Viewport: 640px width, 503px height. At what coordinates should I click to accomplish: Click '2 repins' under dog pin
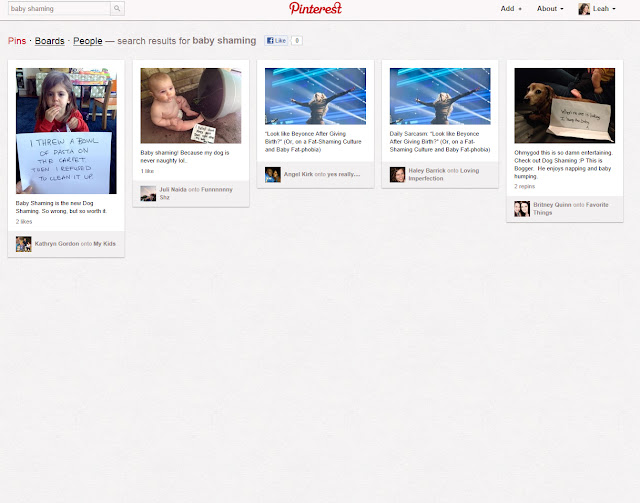pos(524,186)
